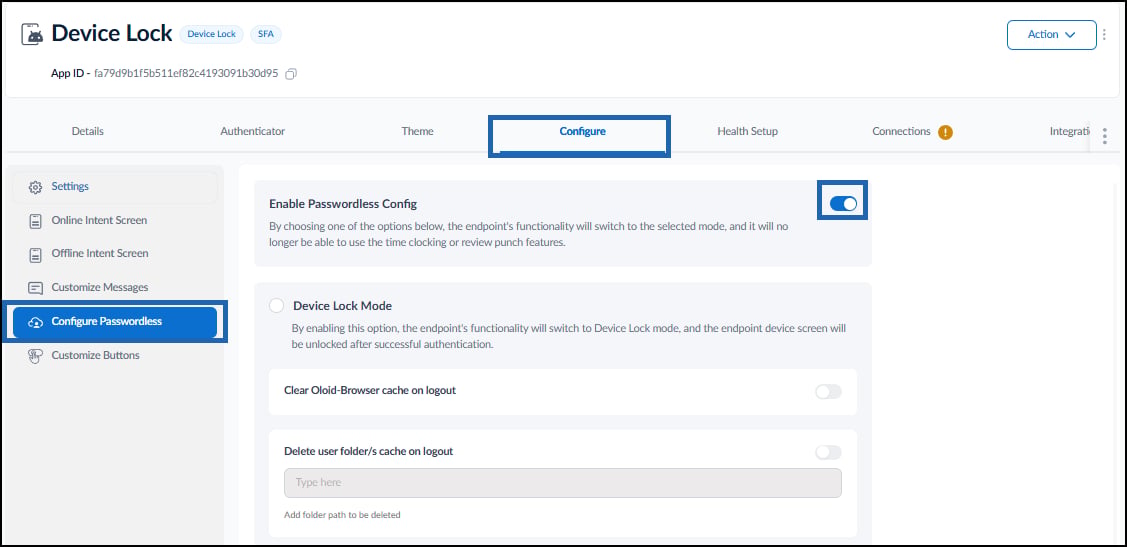This screenshot has height=547, width=1127.
Task: Expand the Action dropdown button
Action: (x=1052, y=35)
